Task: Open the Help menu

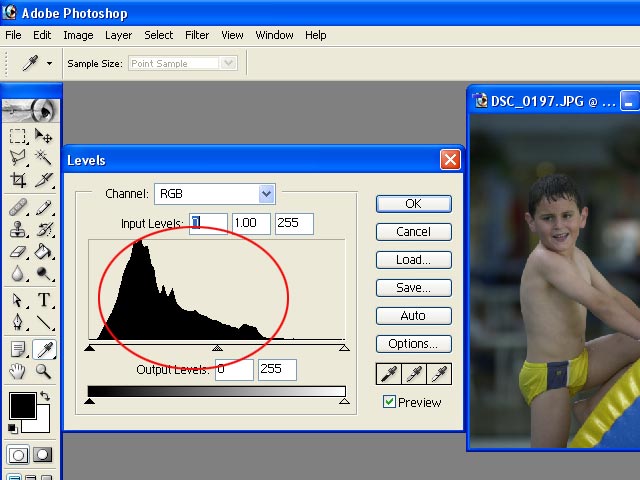Action: click(316, 35)
